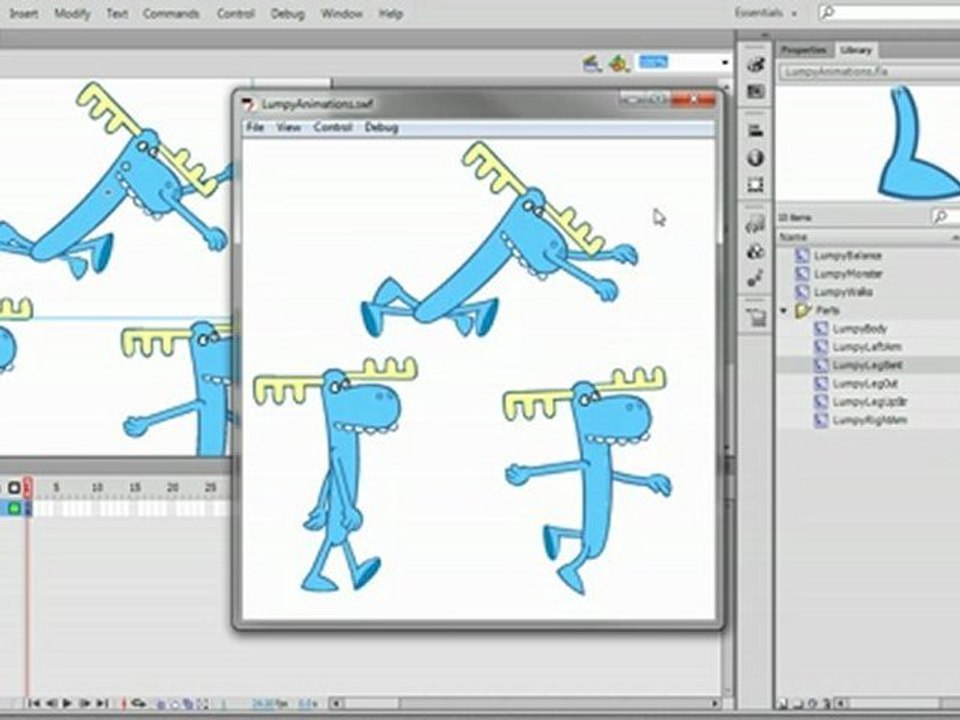
Task: Open the Components panel icon in the dock
Action: click(756, 252)
